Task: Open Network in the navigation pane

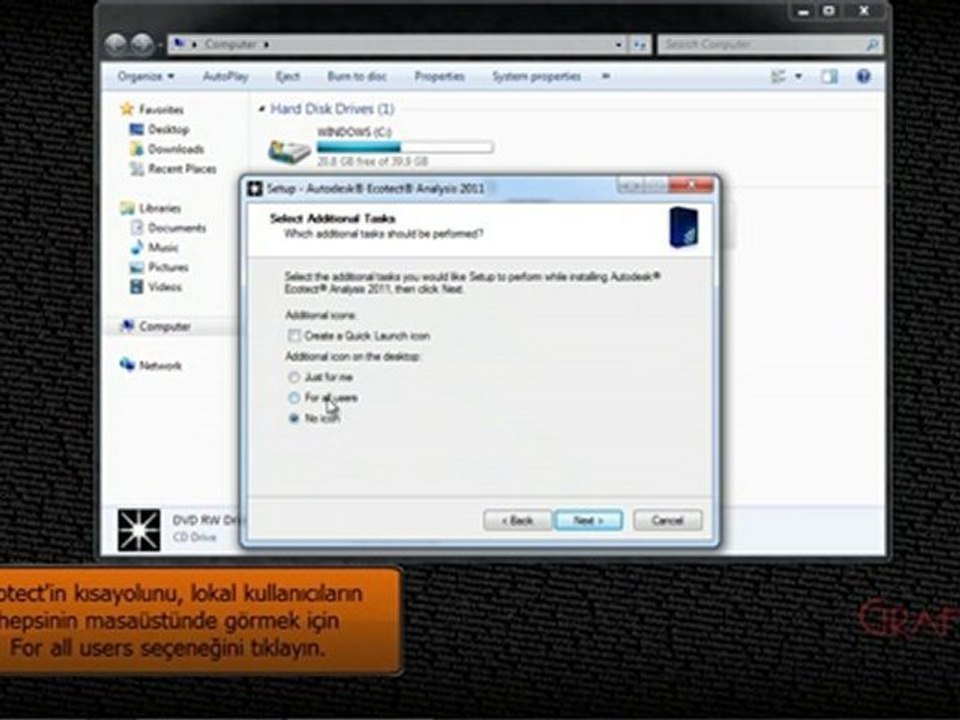Action: click(160, 366)
